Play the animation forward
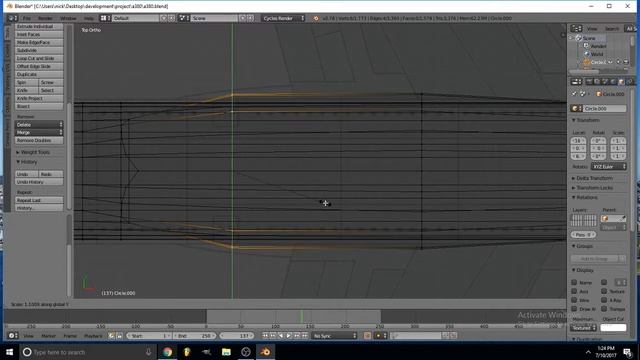The height and width of the screenshot is (360, 640). point(289,336)
